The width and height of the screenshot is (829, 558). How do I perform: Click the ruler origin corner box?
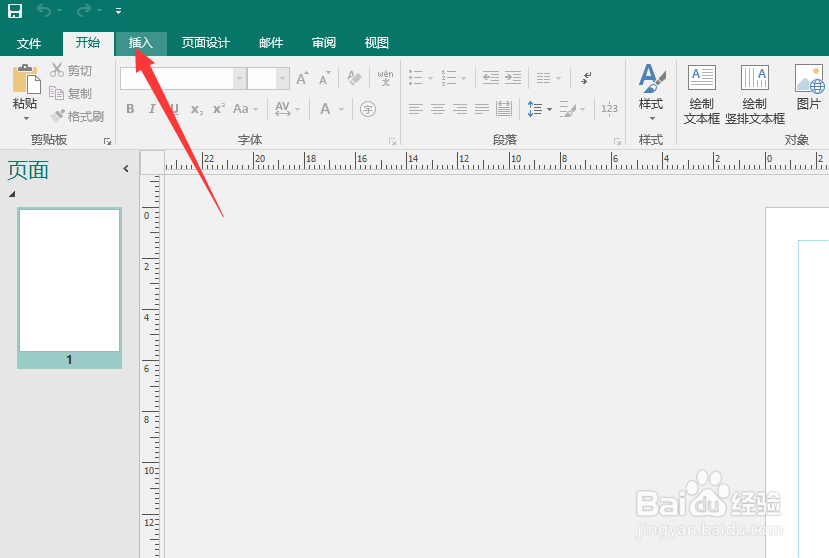pyautogui.click(x=152, y=163)
